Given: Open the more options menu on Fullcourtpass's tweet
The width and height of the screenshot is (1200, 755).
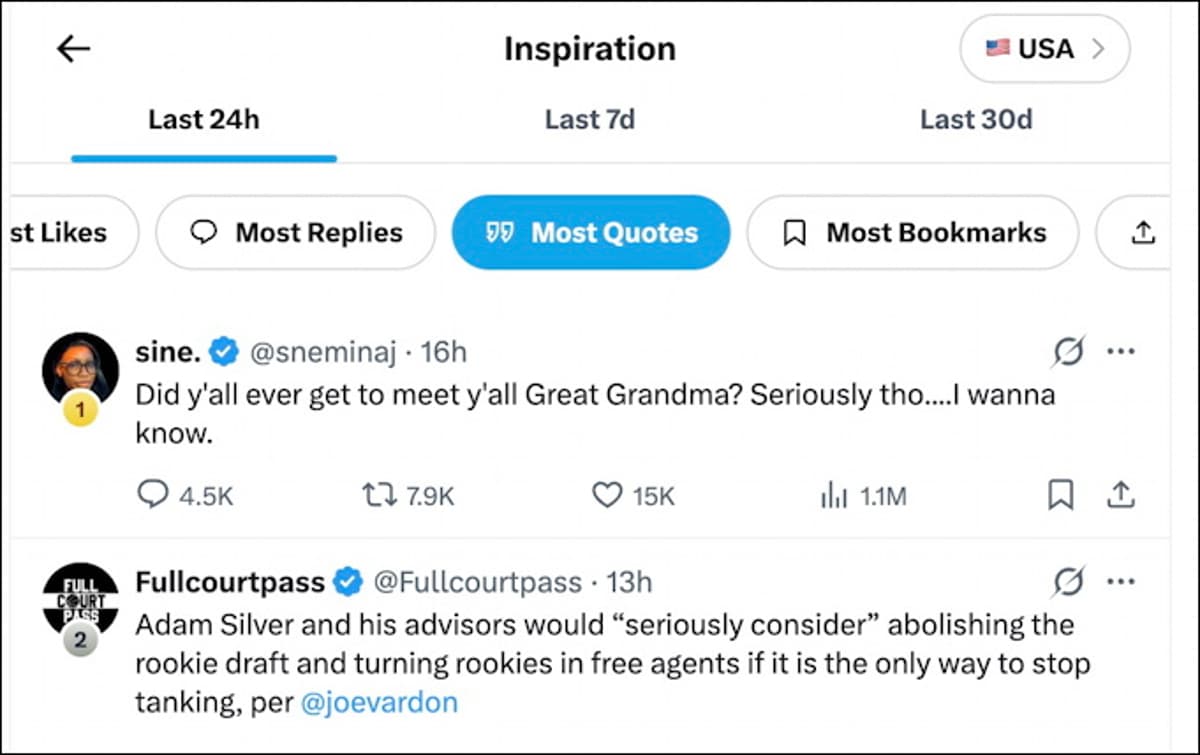Looking at the screenshot, I should coord(1122,580).
